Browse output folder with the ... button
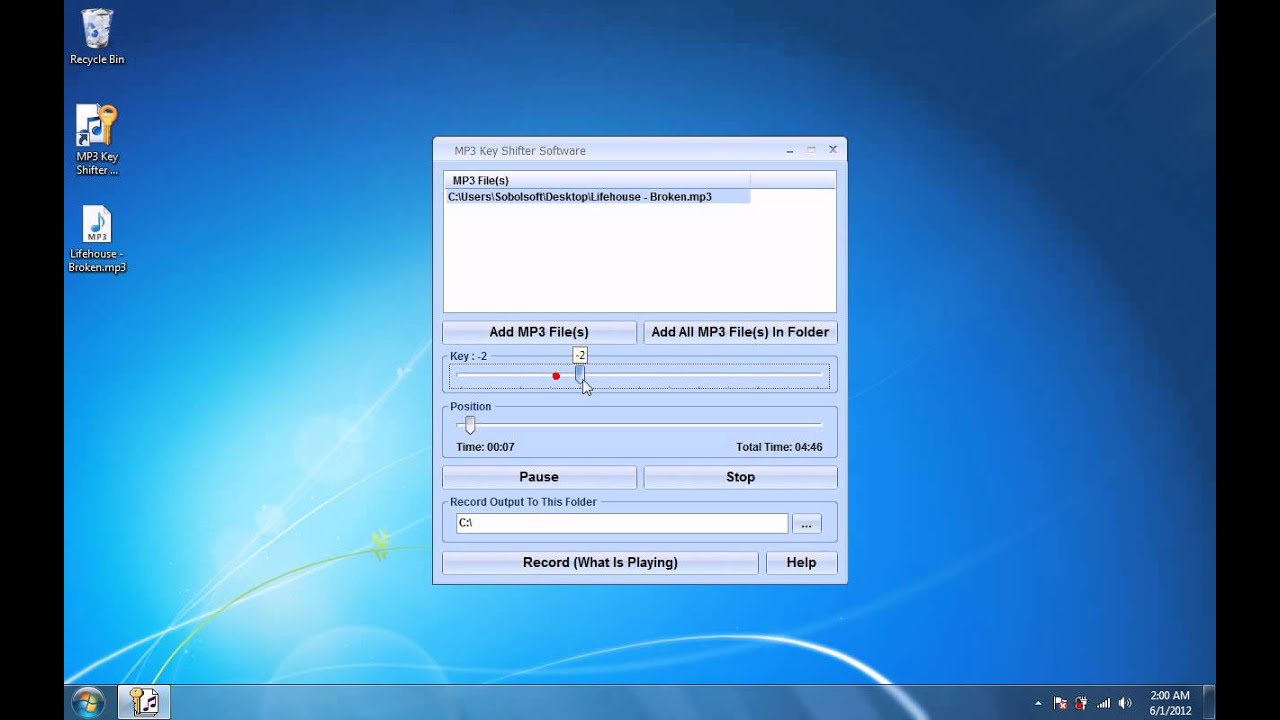1280x720 pixels. coord(806,524)
